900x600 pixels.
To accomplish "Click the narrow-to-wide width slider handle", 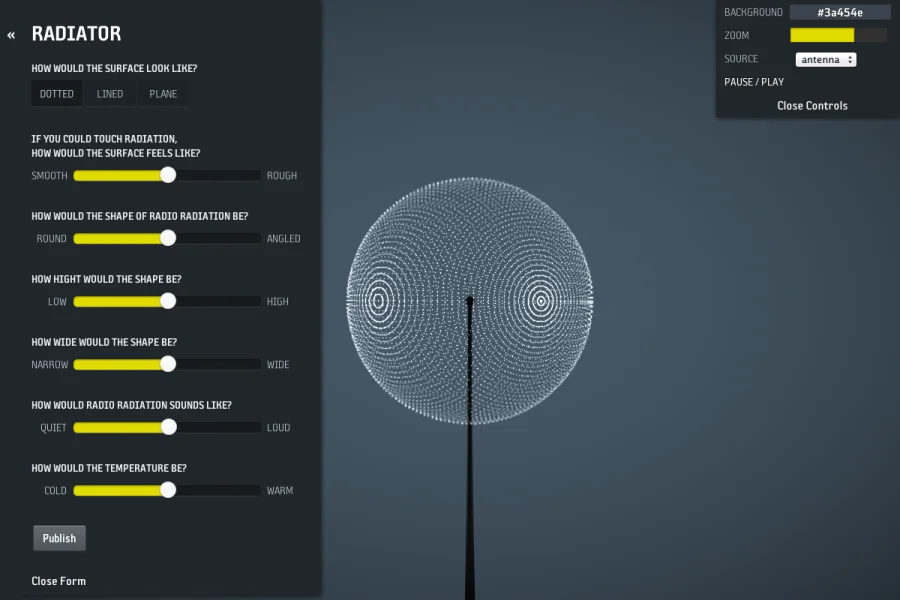I will pyautogui.click(x=168, y=364).
